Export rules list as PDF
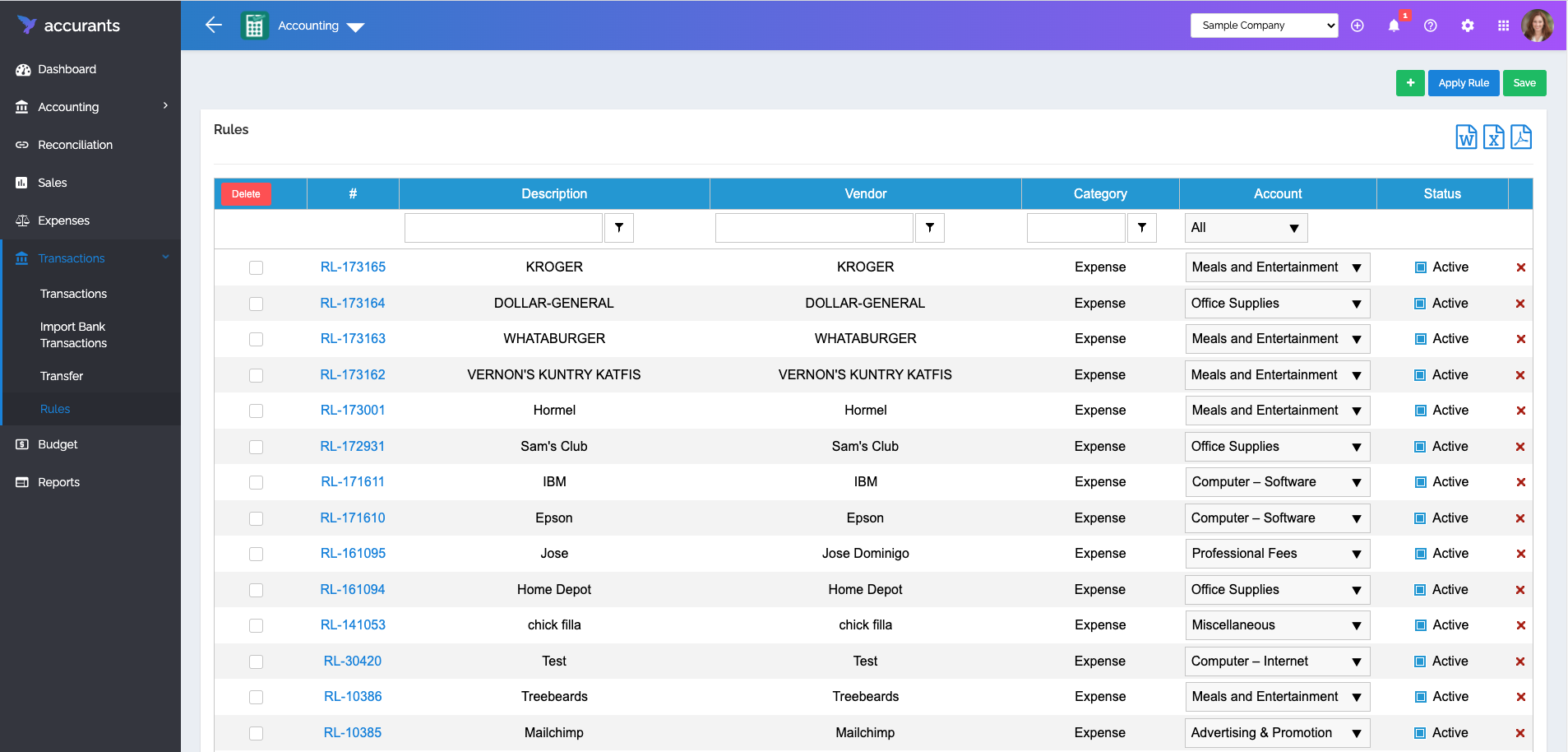 point(1521,137)
